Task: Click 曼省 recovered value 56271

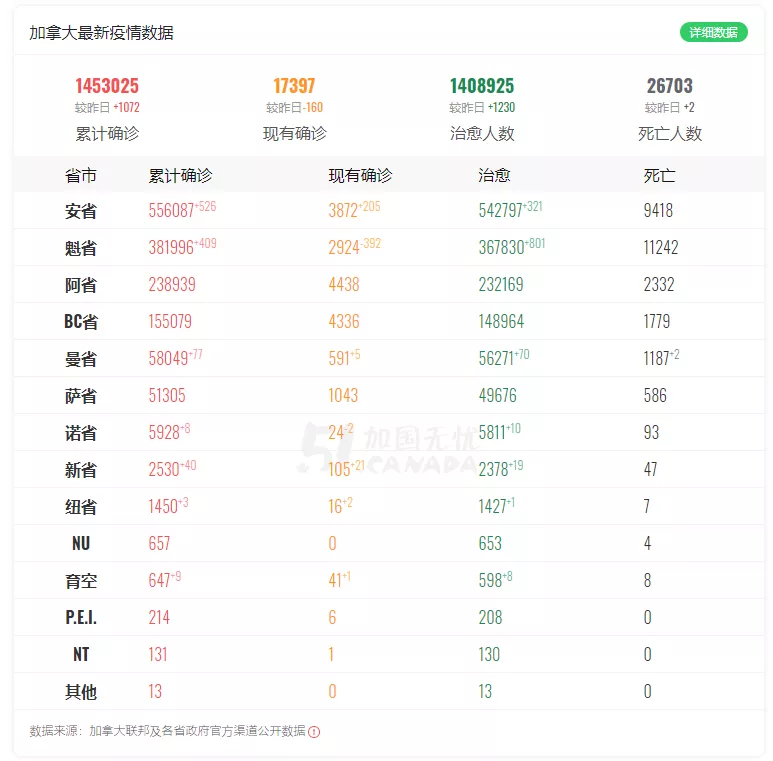Action: click(496, 358)
